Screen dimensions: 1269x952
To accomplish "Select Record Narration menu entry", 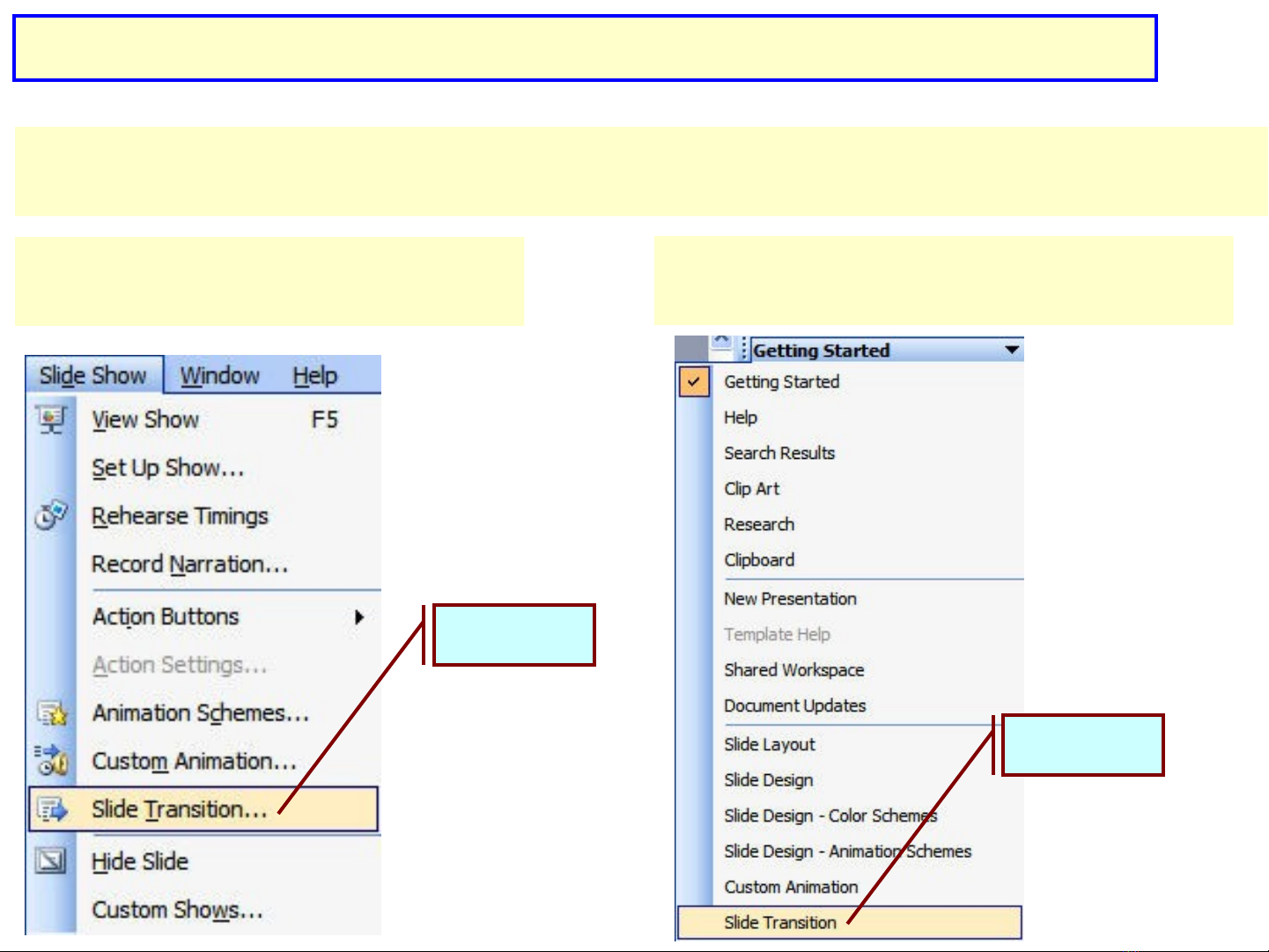I will pyautogui.click(x=190, y=564).
